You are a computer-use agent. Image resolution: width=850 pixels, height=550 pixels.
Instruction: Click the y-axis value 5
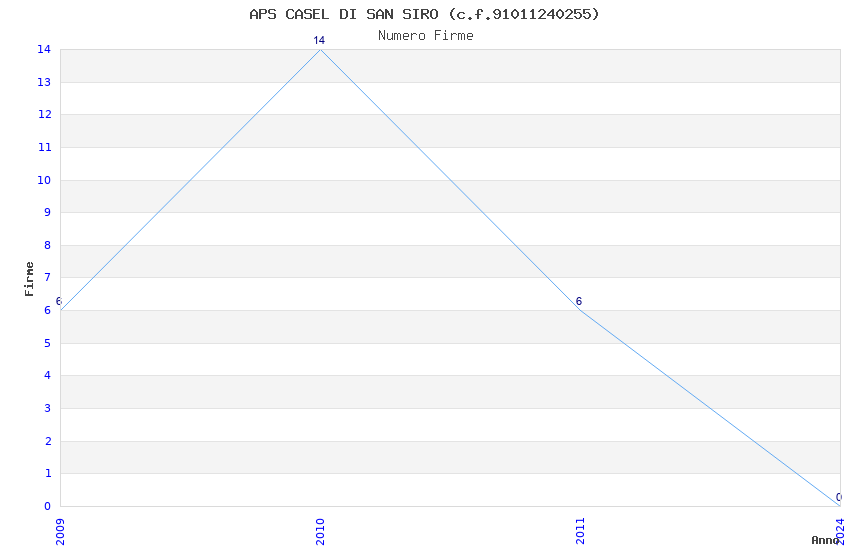click(48, 344)
